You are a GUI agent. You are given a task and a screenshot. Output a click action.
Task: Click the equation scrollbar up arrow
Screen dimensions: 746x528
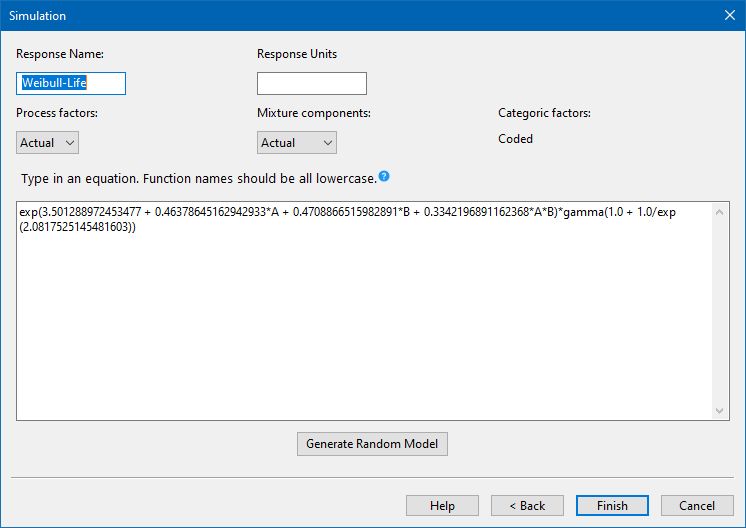(x=720, y=212)
